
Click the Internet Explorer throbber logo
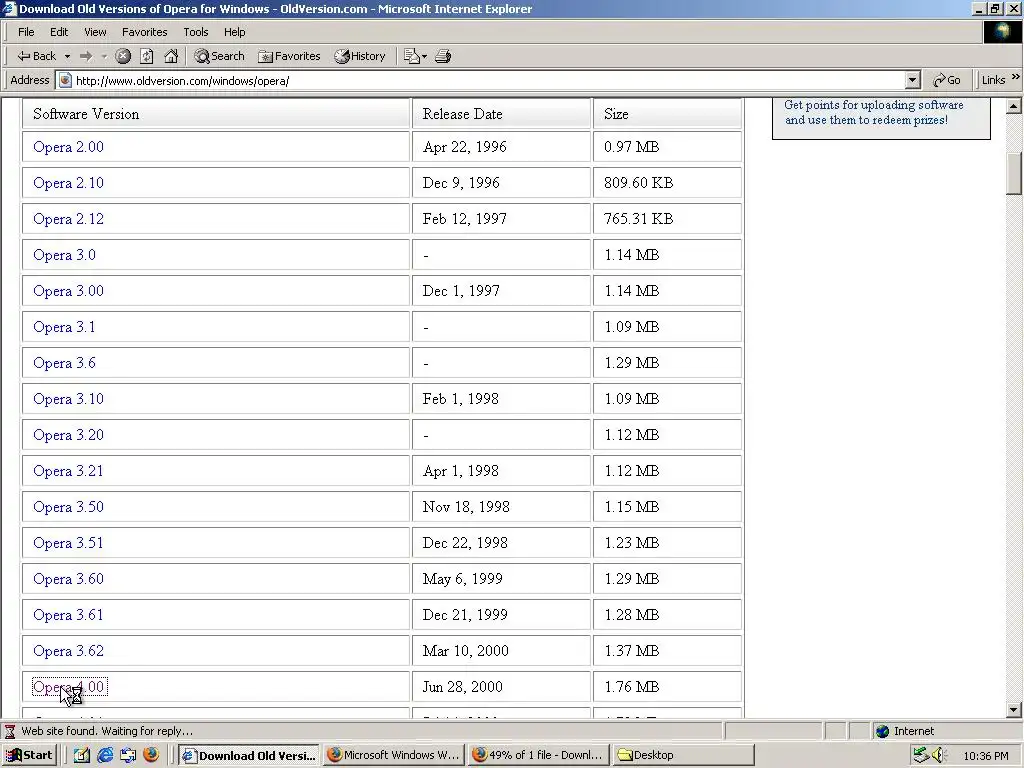1002,32
